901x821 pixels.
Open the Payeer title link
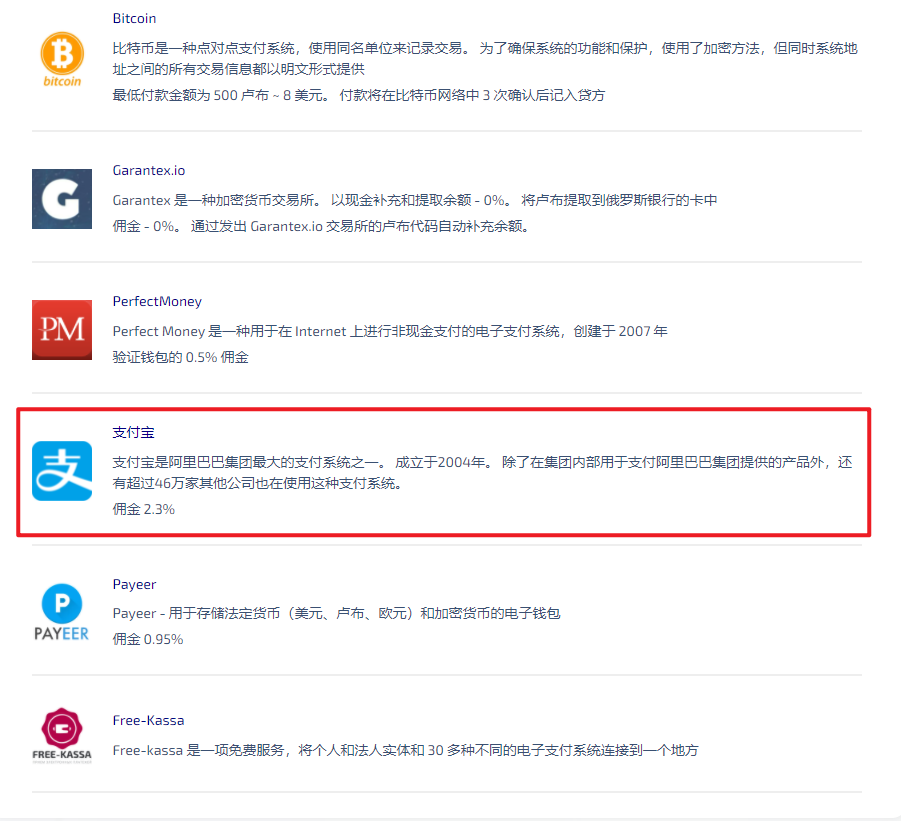(x=134, y=584)
